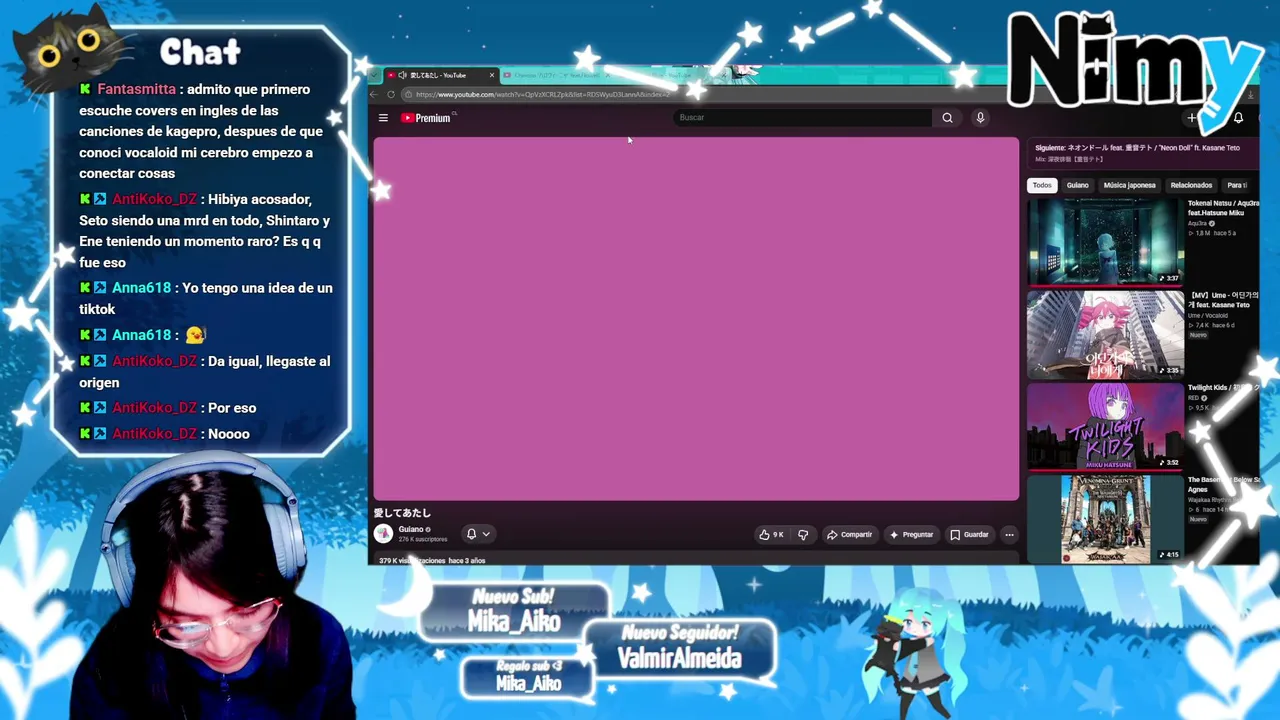The width and height of the screenshot is (1280, 720).
Task: Select the Guiano filter chip
Action: pyautogui.click(x=1077, y=185)
